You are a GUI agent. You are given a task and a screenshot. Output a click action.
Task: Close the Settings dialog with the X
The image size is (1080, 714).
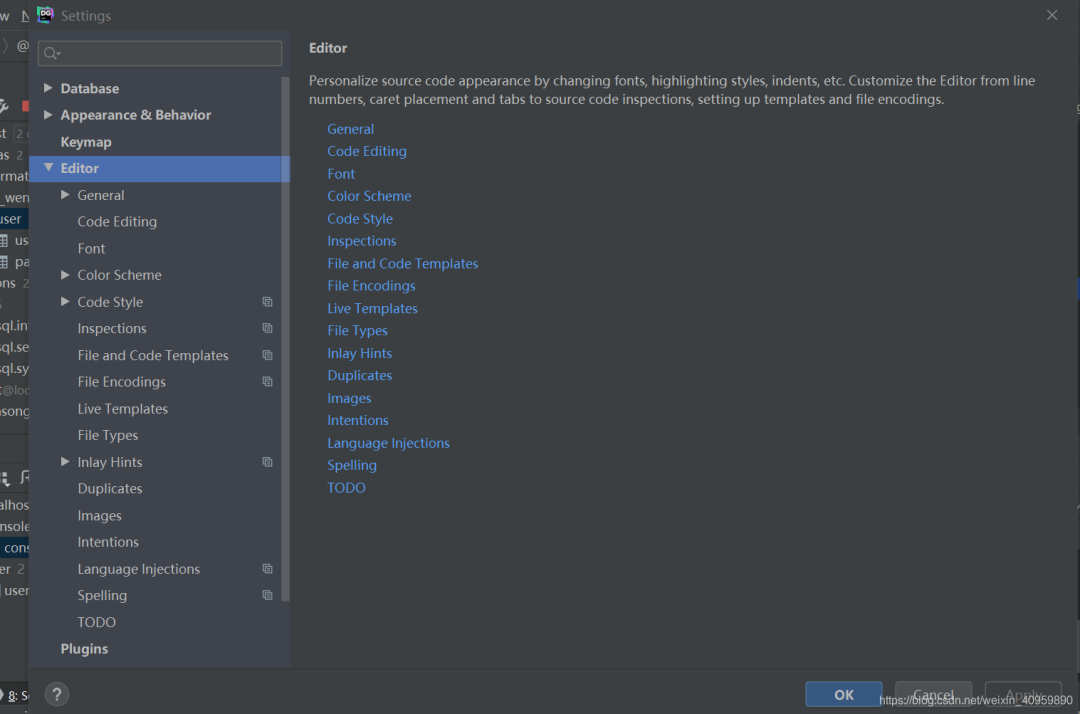(x=1052, y=15)
